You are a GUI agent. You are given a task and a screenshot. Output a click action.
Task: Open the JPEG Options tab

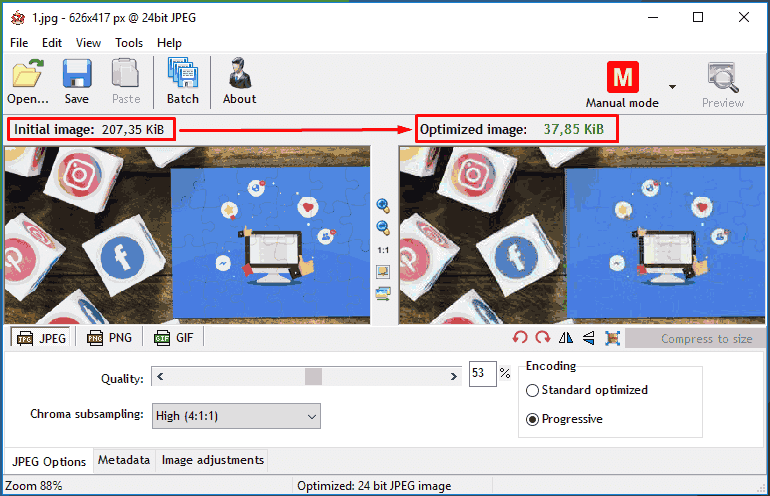click(x=49, y=462)
